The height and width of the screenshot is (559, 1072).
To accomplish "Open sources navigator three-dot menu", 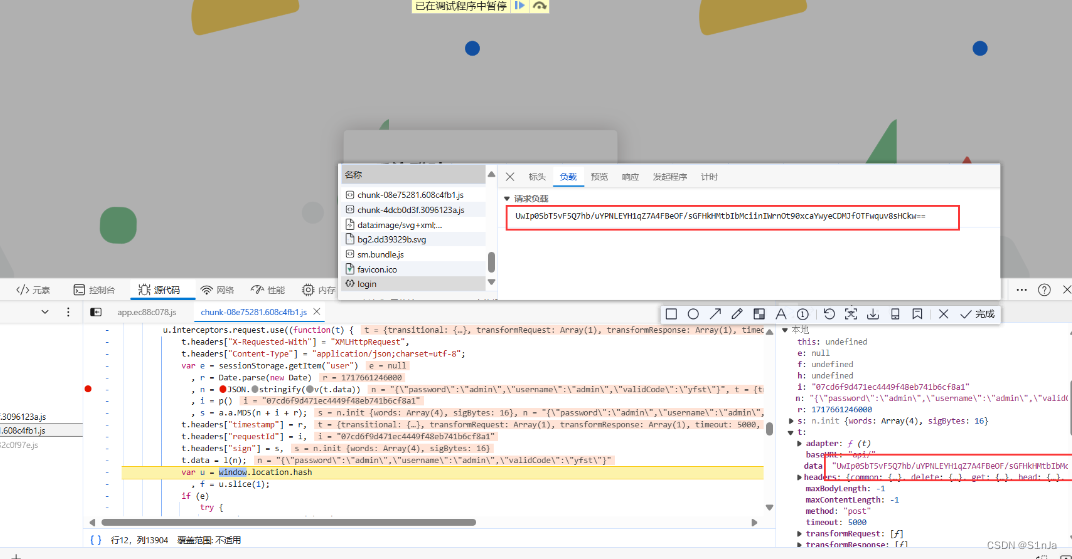I will coord(68,312).
